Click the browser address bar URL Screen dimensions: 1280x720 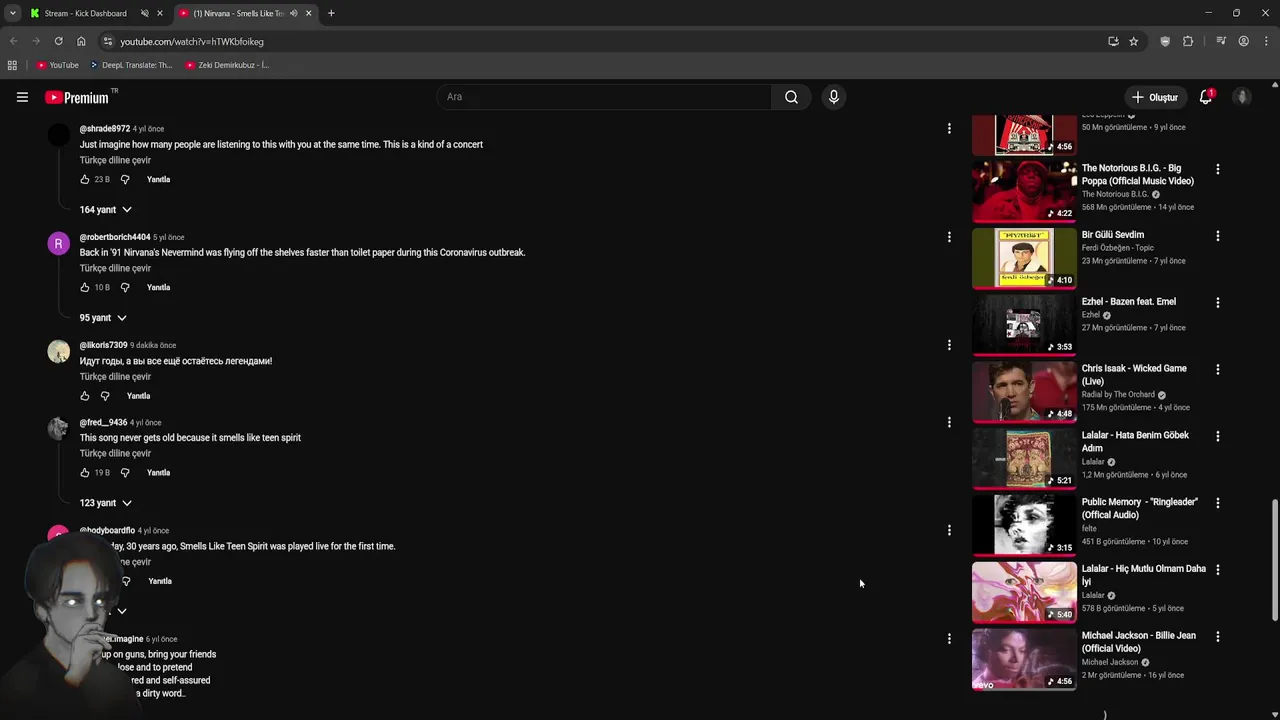click(192, 42)
